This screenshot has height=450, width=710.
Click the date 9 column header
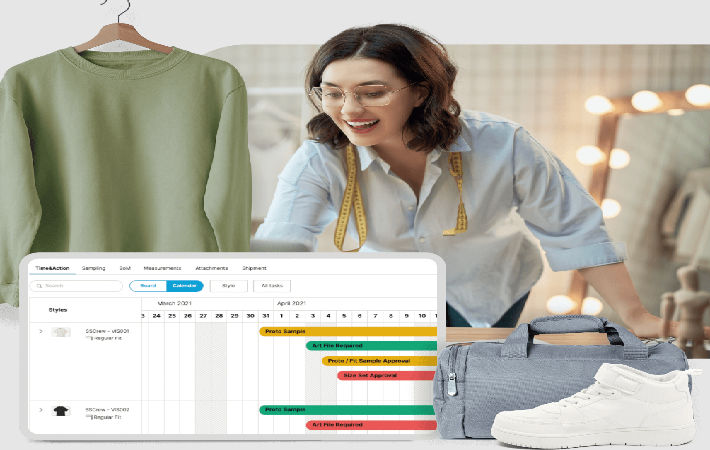coord(407,316)
